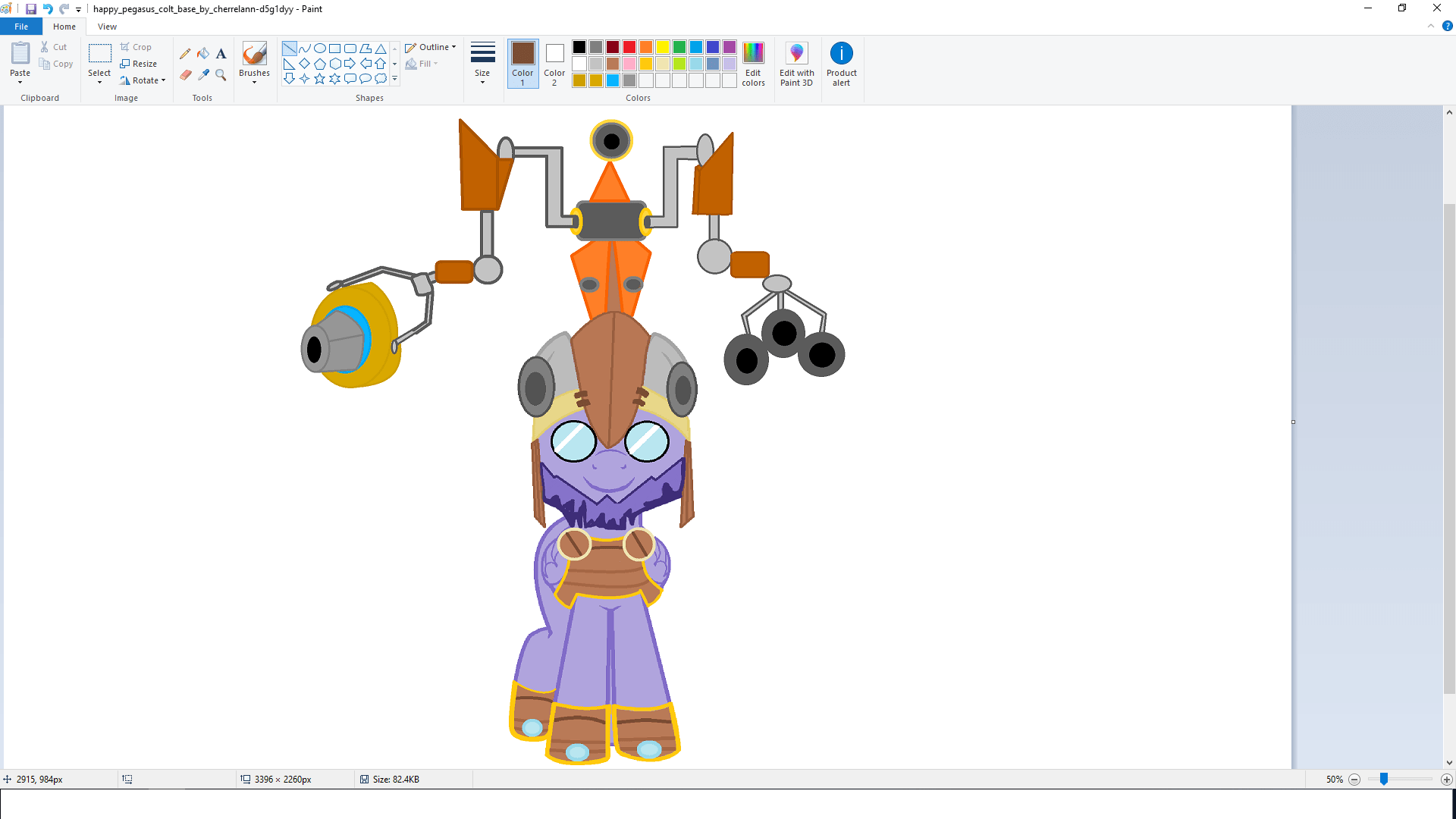Select the Color picker eyedropper tool
1456x819 pixels.
point(203,74)
